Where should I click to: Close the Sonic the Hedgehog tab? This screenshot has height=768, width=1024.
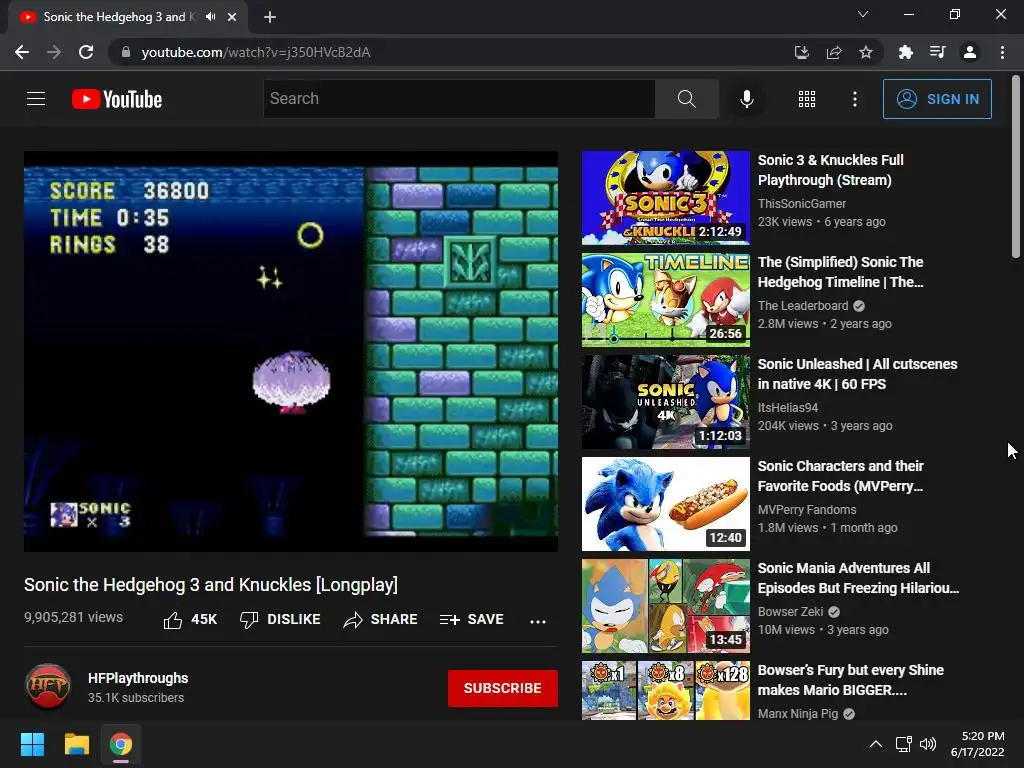tap(232, 17)
